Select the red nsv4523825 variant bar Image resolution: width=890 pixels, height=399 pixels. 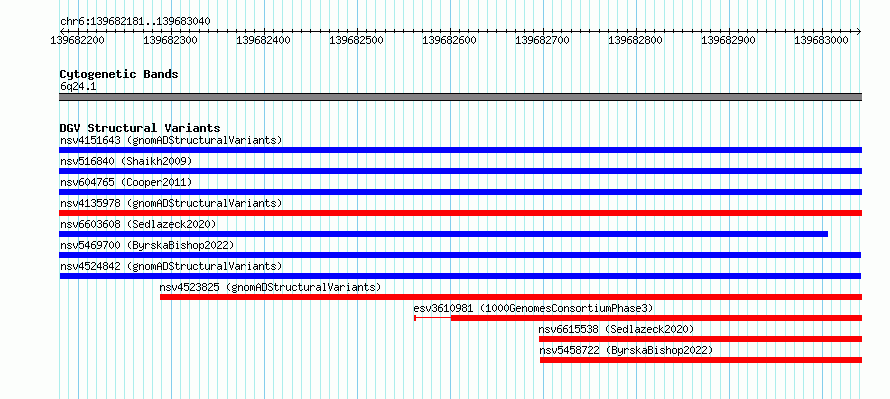point(511,297)
